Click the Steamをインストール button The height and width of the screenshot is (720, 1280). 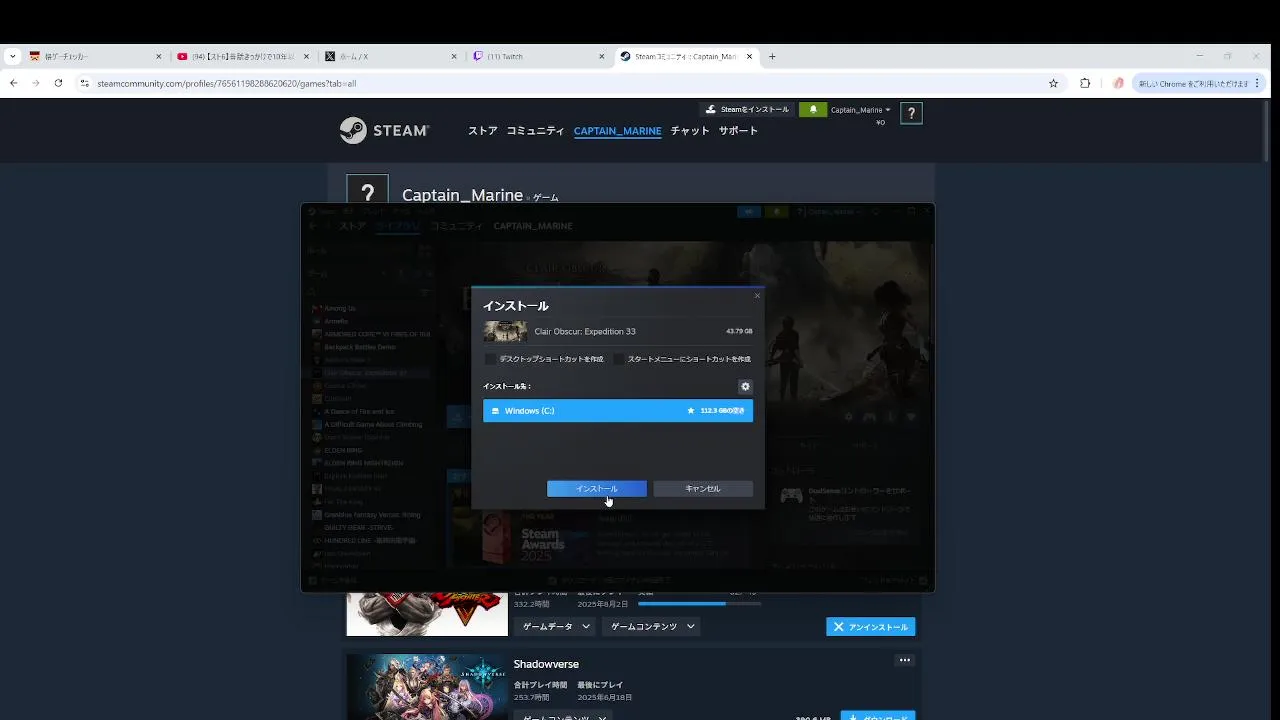coord(747,110)
